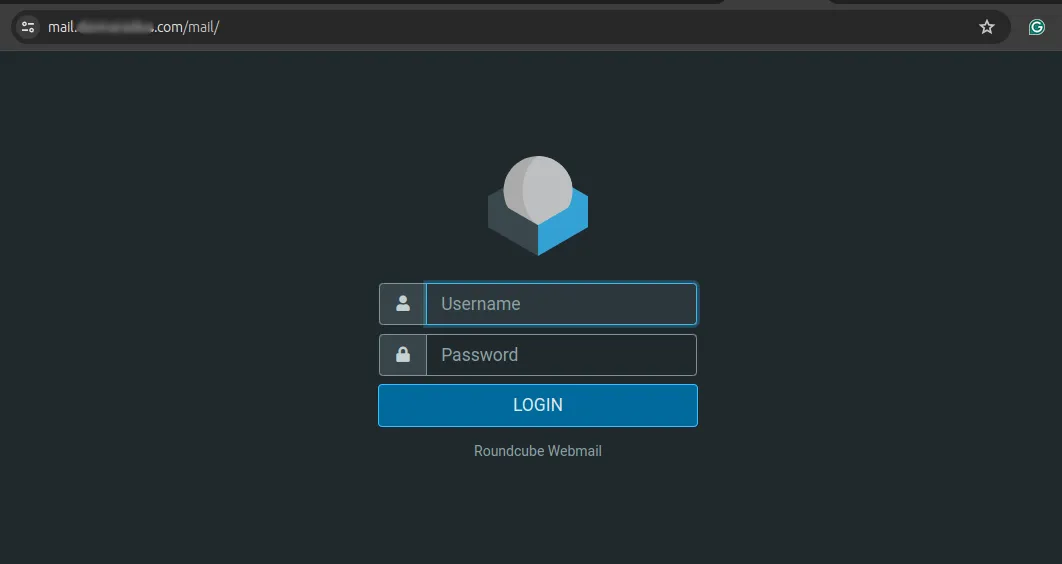The height and width of the screenshot is (564, 1062).
Task: Click the dark gray left face of logo cube
Action: pos(510,230)
